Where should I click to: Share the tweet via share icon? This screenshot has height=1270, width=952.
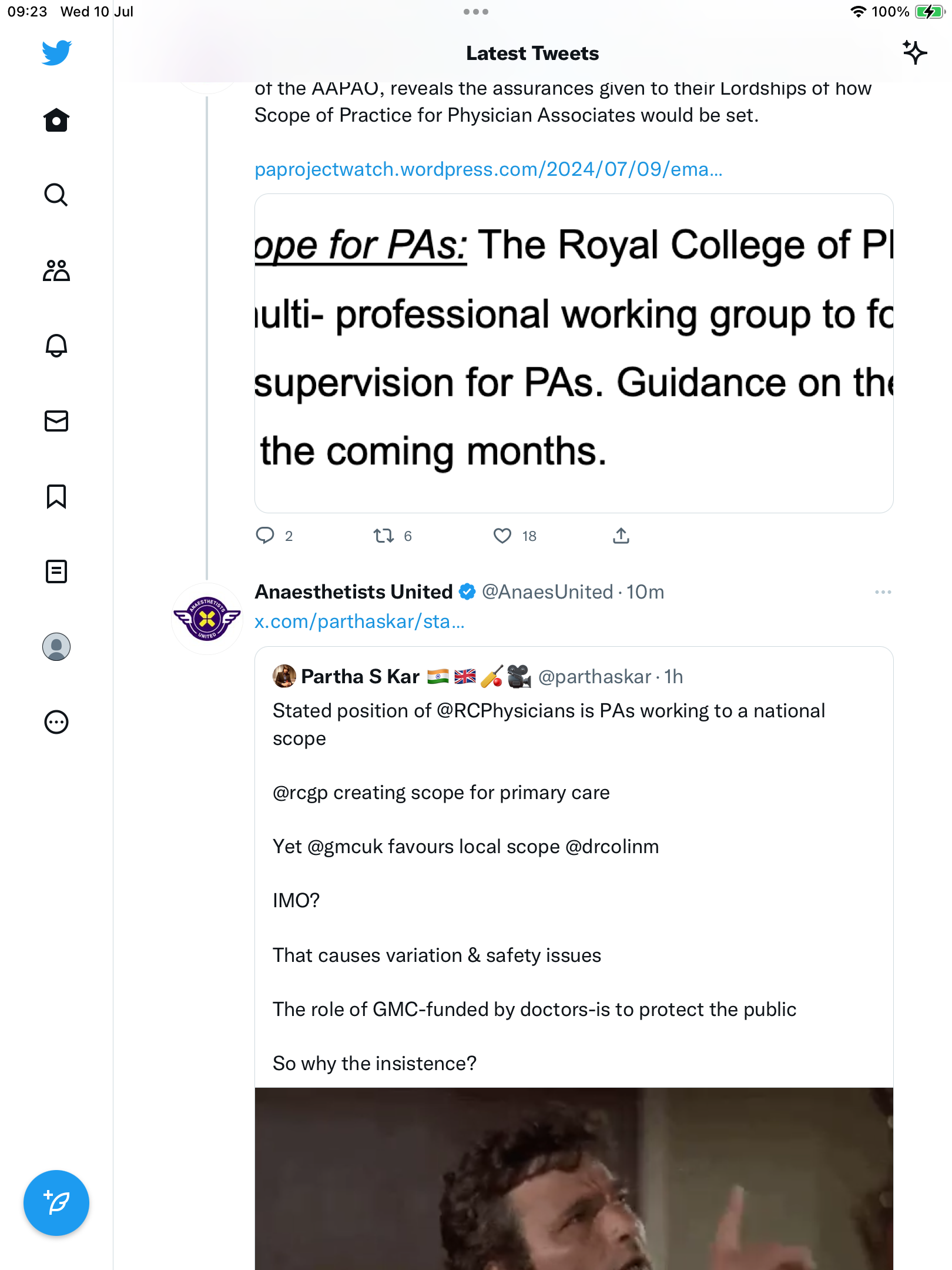[621, 536]
